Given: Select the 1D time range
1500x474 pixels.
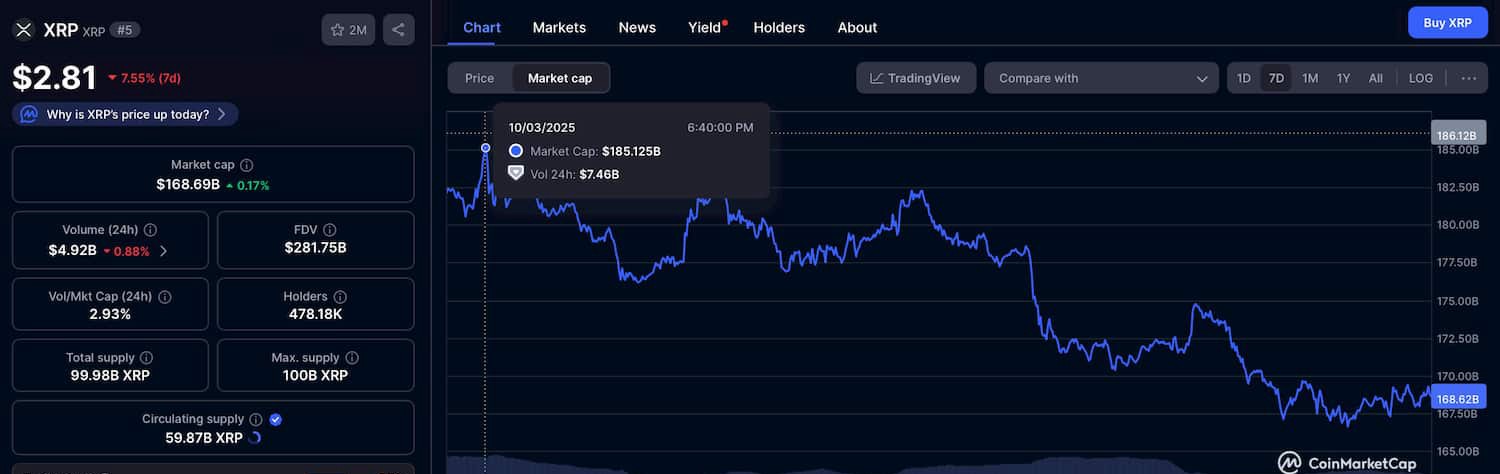Looking at the screenshot, I should [x=1243, y=78].
